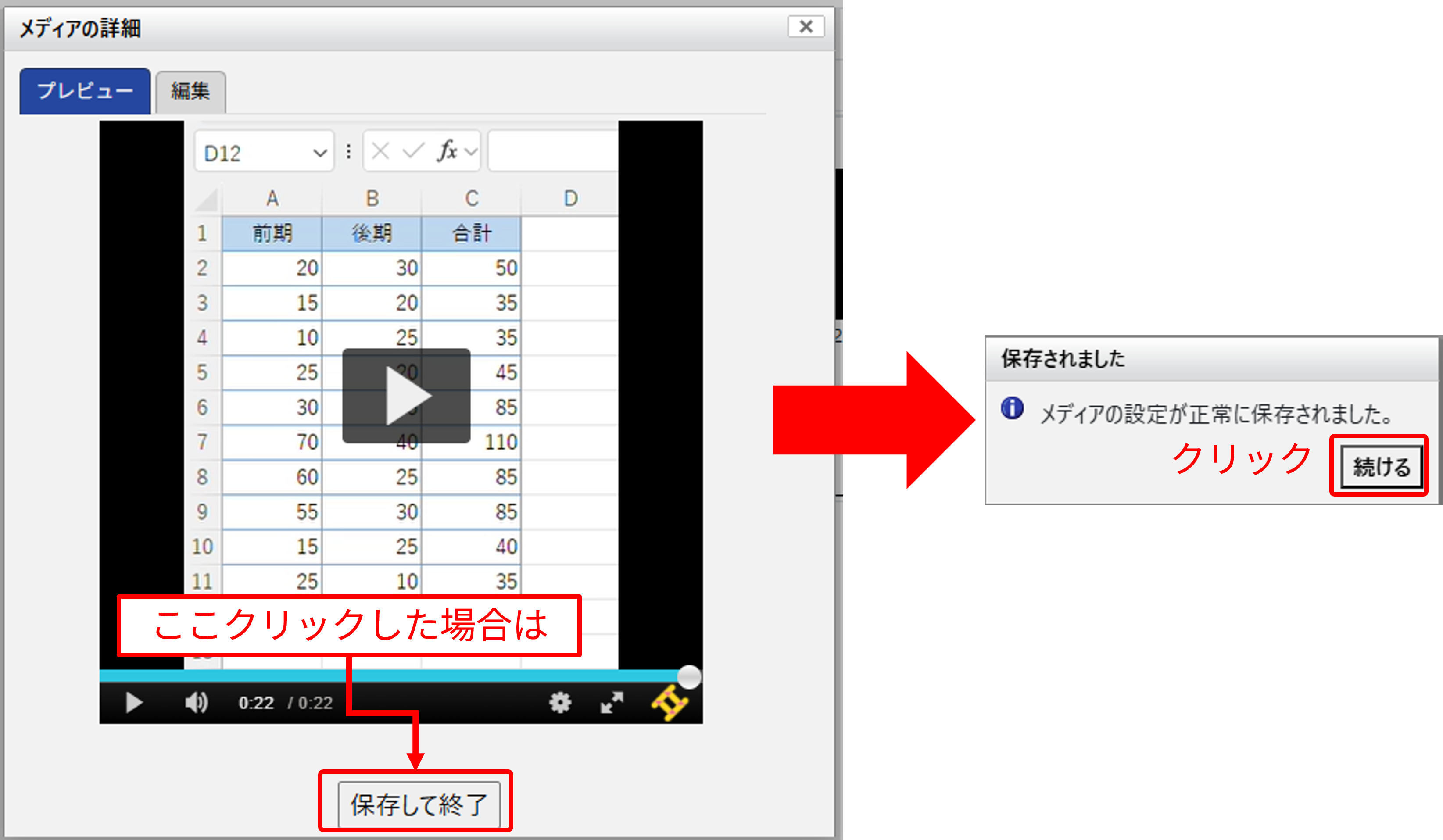Viewport: 1443px width, 840px height.
Task: Click the fx insert function icon
Action: tap(447, 151)
